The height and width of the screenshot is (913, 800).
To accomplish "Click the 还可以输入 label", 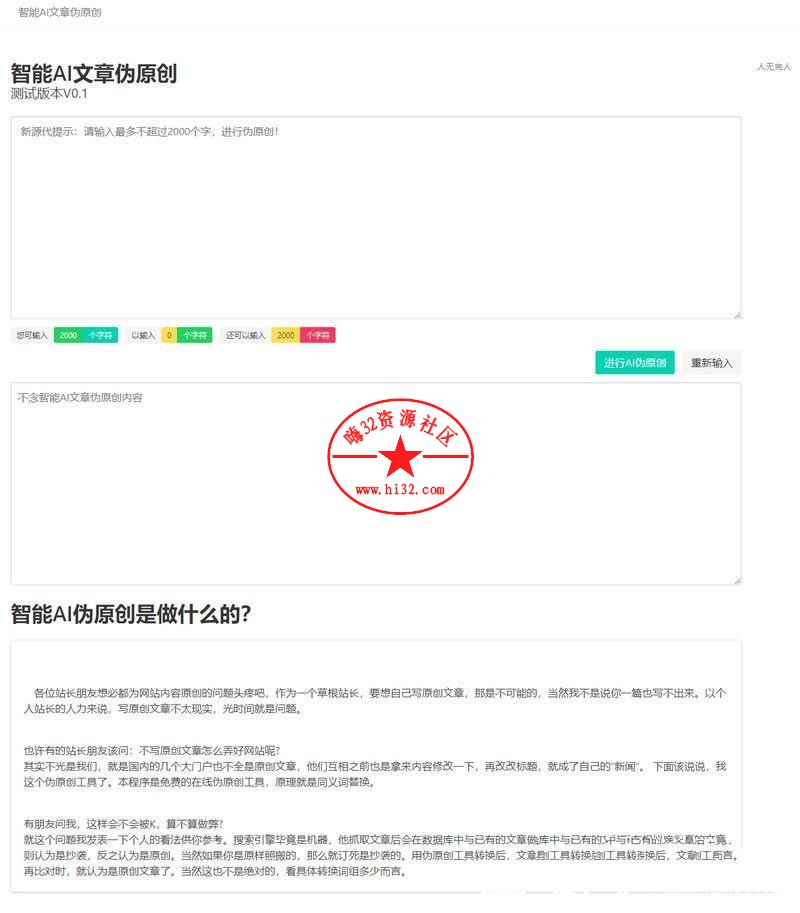I will pyautogui.click(x=246, y=335).
